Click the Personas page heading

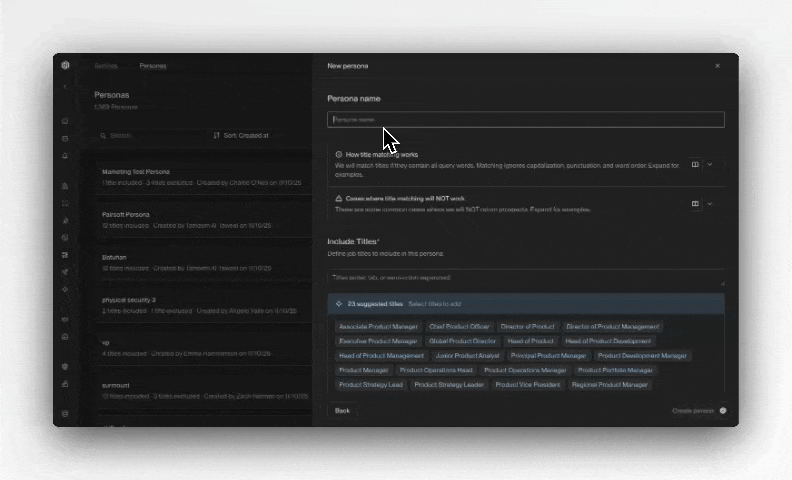(x=112, y=95)
